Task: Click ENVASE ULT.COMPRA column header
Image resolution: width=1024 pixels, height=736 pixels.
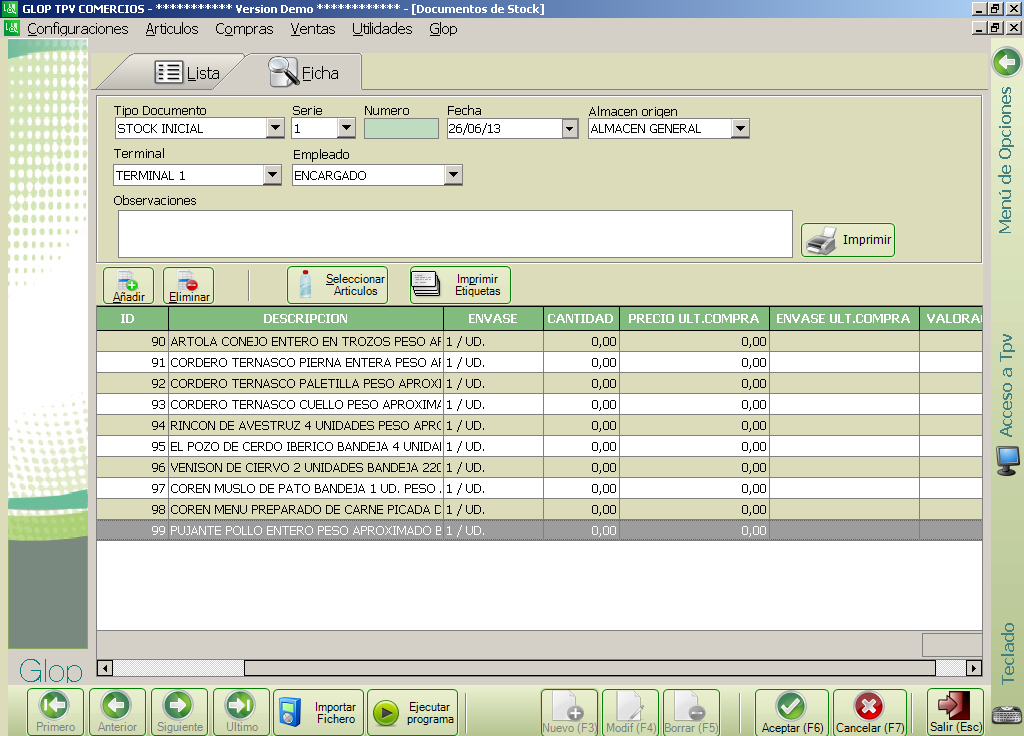Action: coord(843,319)
